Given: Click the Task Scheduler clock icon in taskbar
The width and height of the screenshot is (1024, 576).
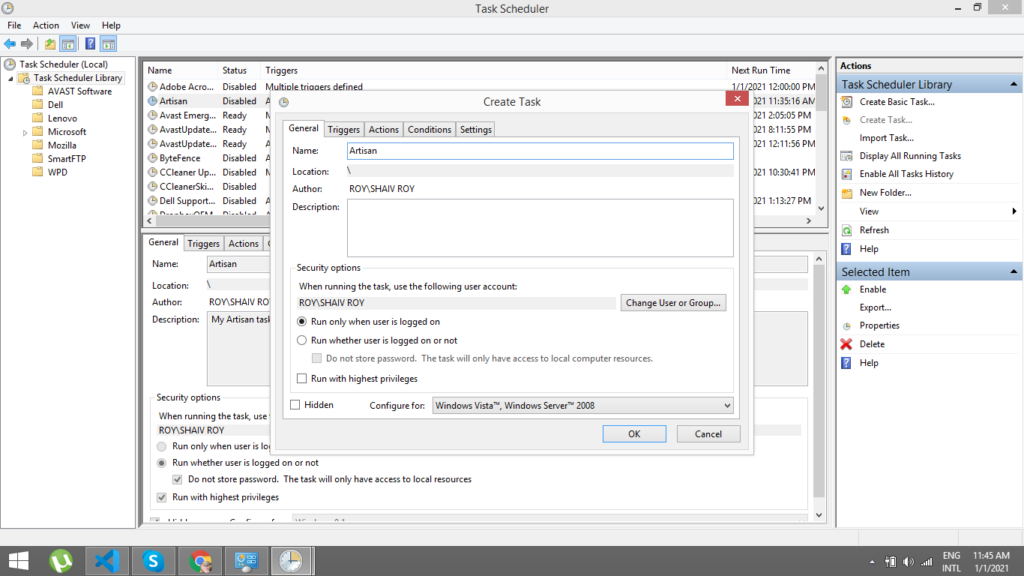Looking at the screenshot, I should click(x=291, y=561).
